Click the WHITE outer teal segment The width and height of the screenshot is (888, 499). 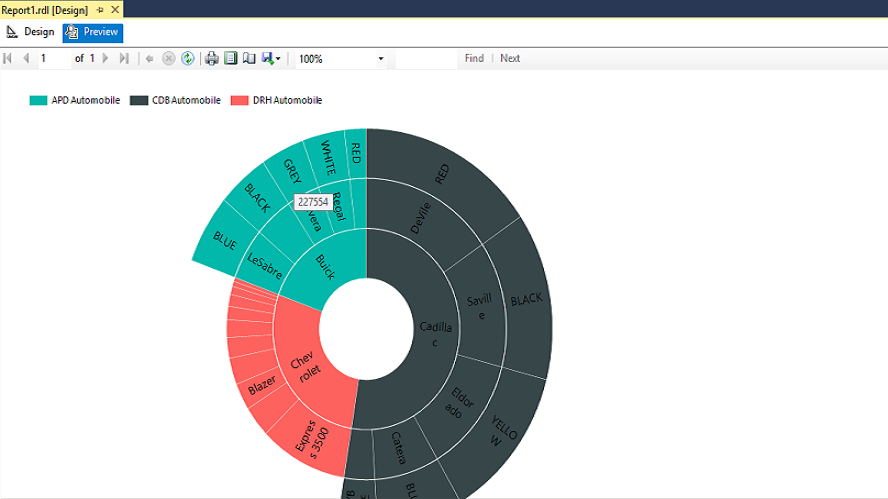(328, 157)
